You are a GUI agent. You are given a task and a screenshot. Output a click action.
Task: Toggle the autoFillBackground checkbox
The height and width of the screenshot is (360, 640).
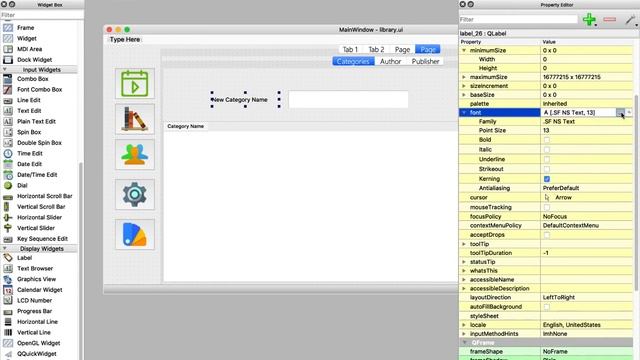coord(547,307)
